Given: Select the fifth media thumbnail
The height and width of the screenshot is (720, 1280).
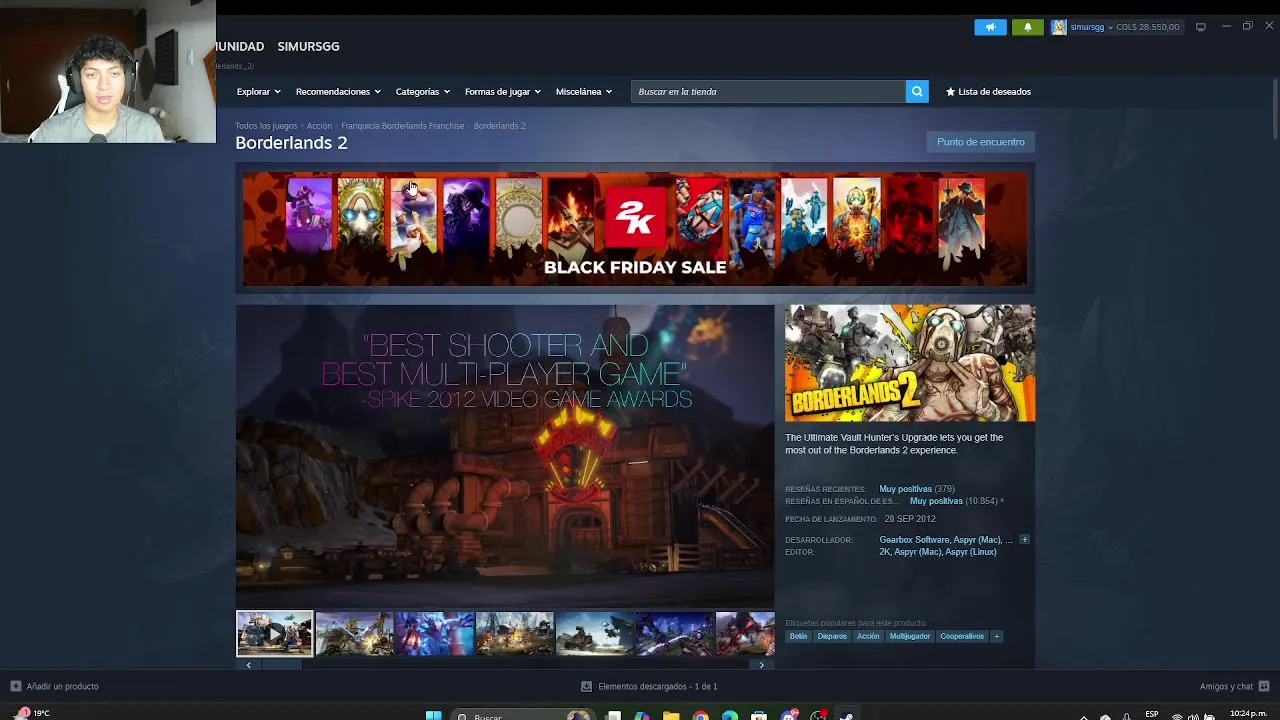Looking at the screenshot, I should pyautogui.click(x=594, y=634).
